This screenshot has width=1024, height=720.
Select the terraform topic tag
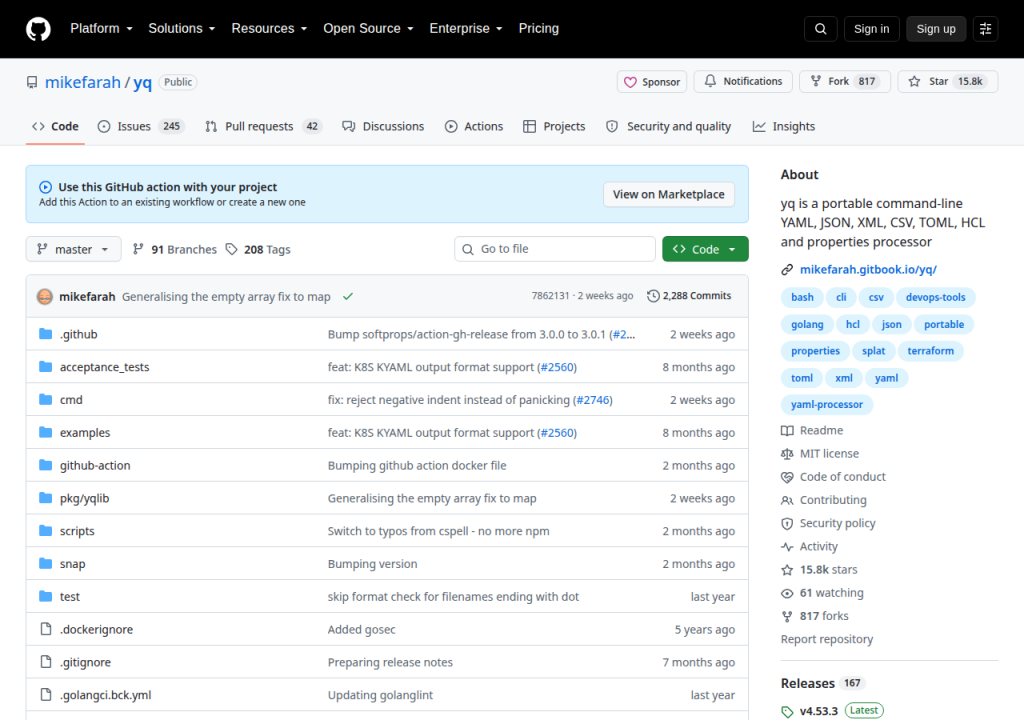tap(930, 351)
